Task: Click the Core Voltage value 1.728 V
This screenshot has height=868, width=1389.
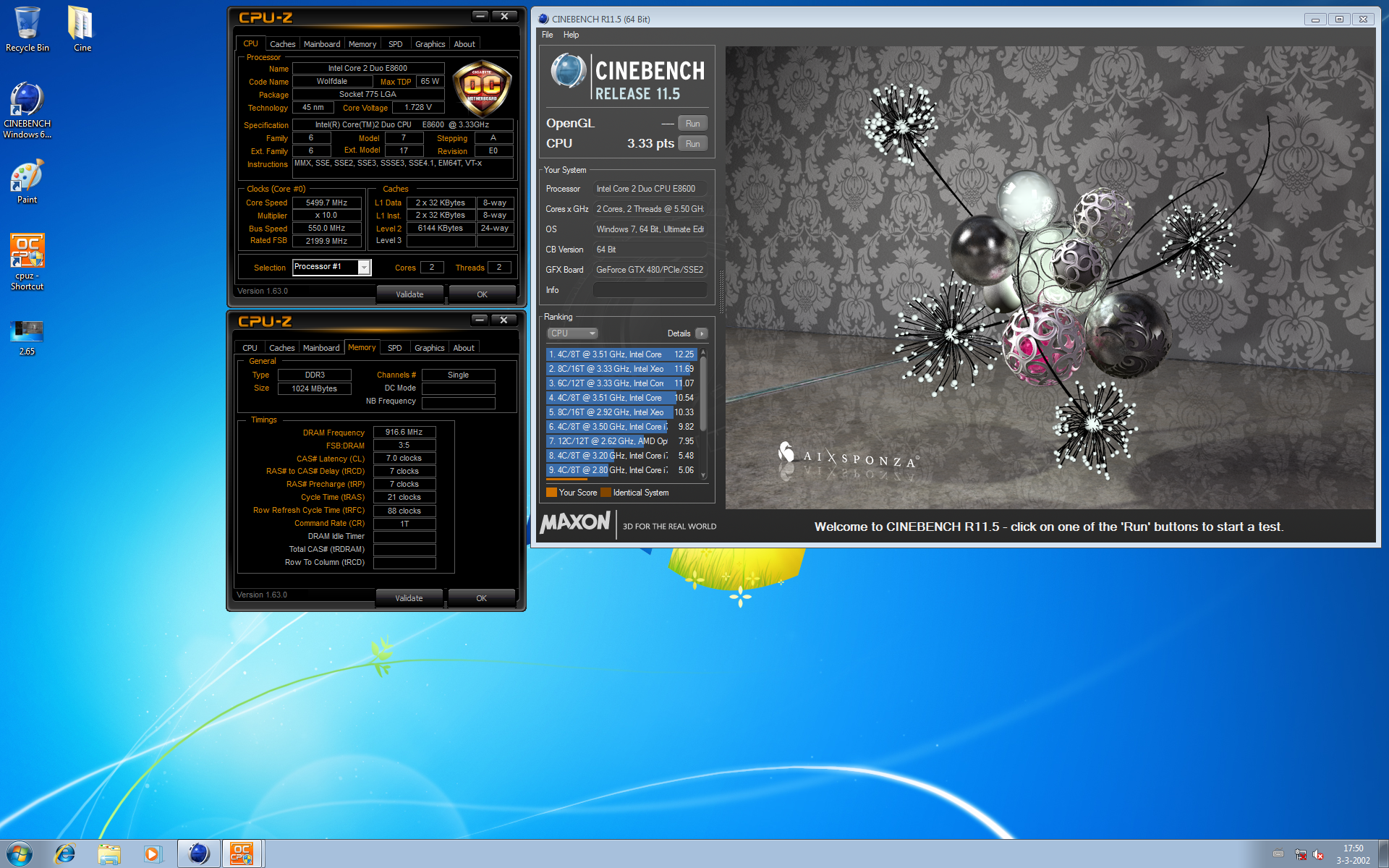Action: [x=417, y=108]
